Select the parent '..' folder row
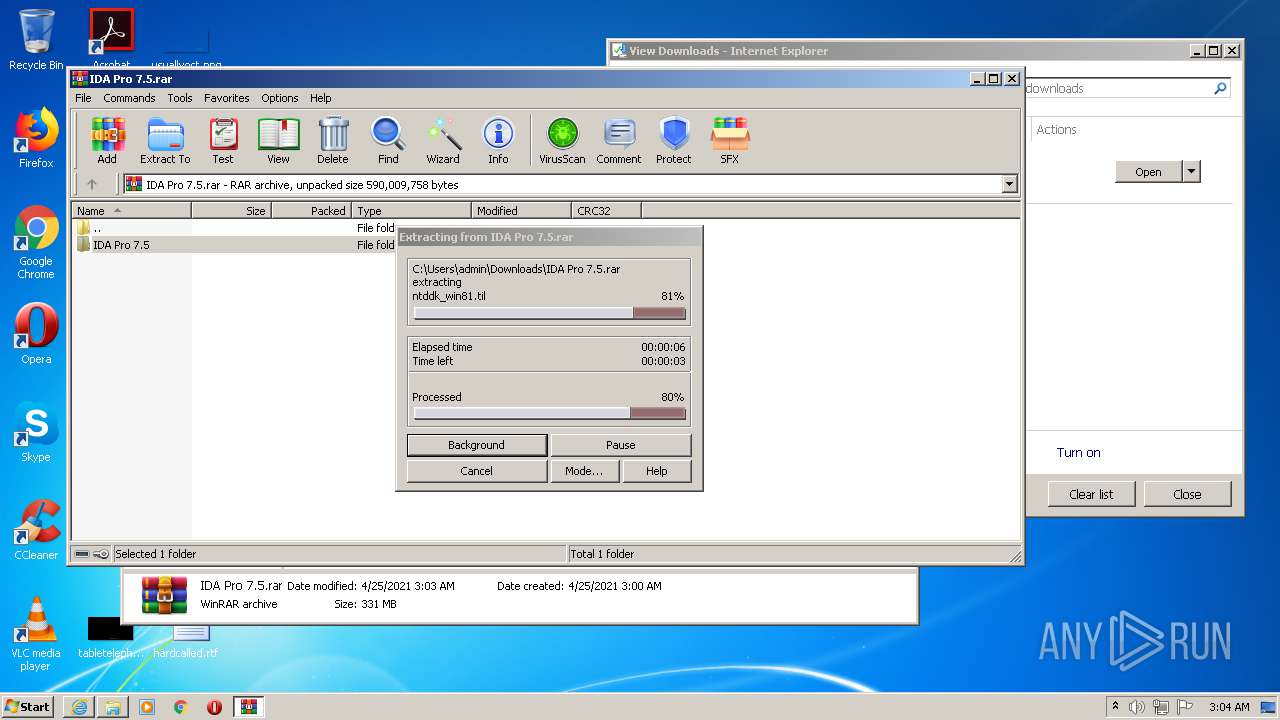1280x720 pixels. [x=235, y=228]
